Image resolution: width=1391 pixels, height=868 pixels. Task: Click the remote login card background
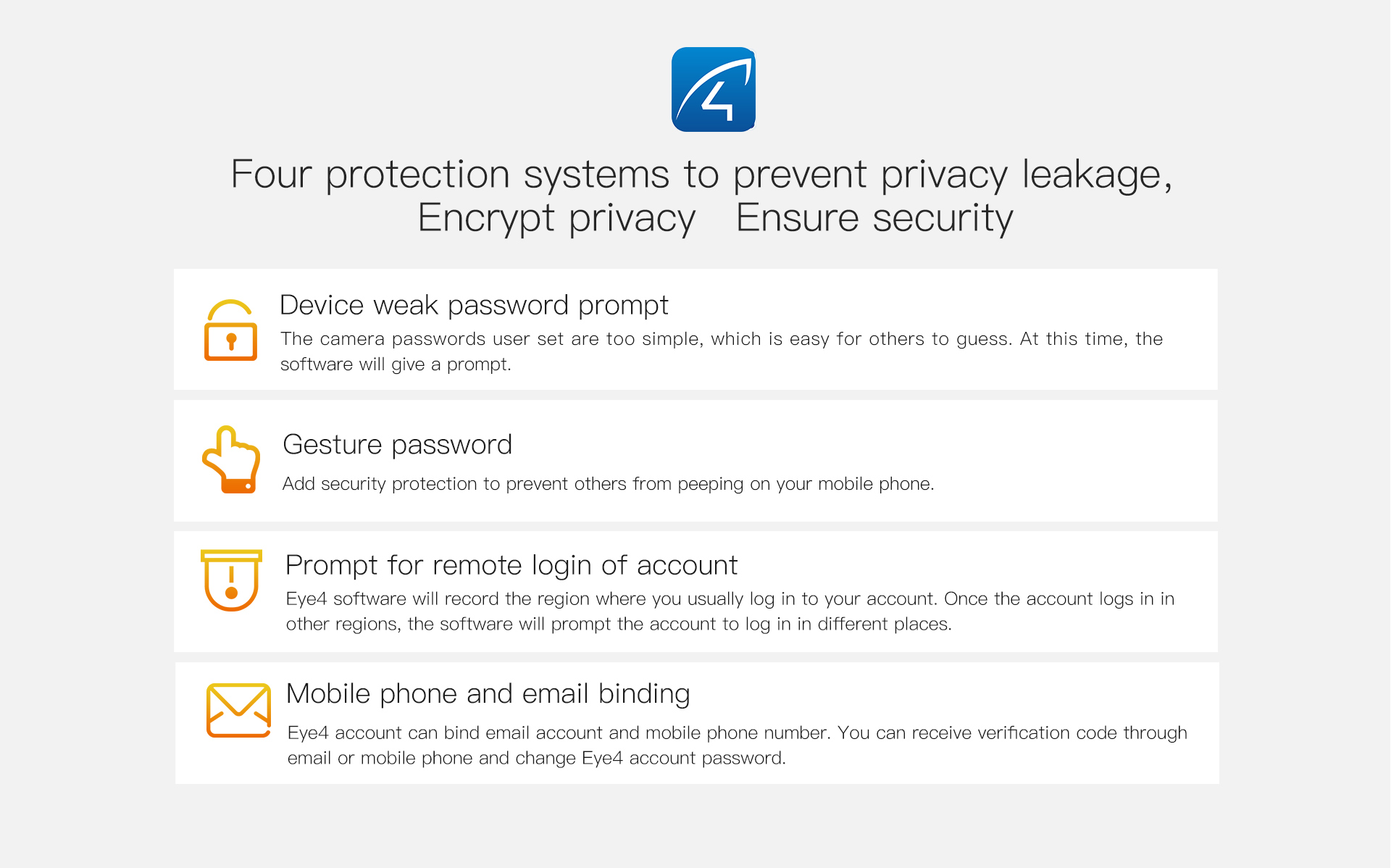coord(695,592)
